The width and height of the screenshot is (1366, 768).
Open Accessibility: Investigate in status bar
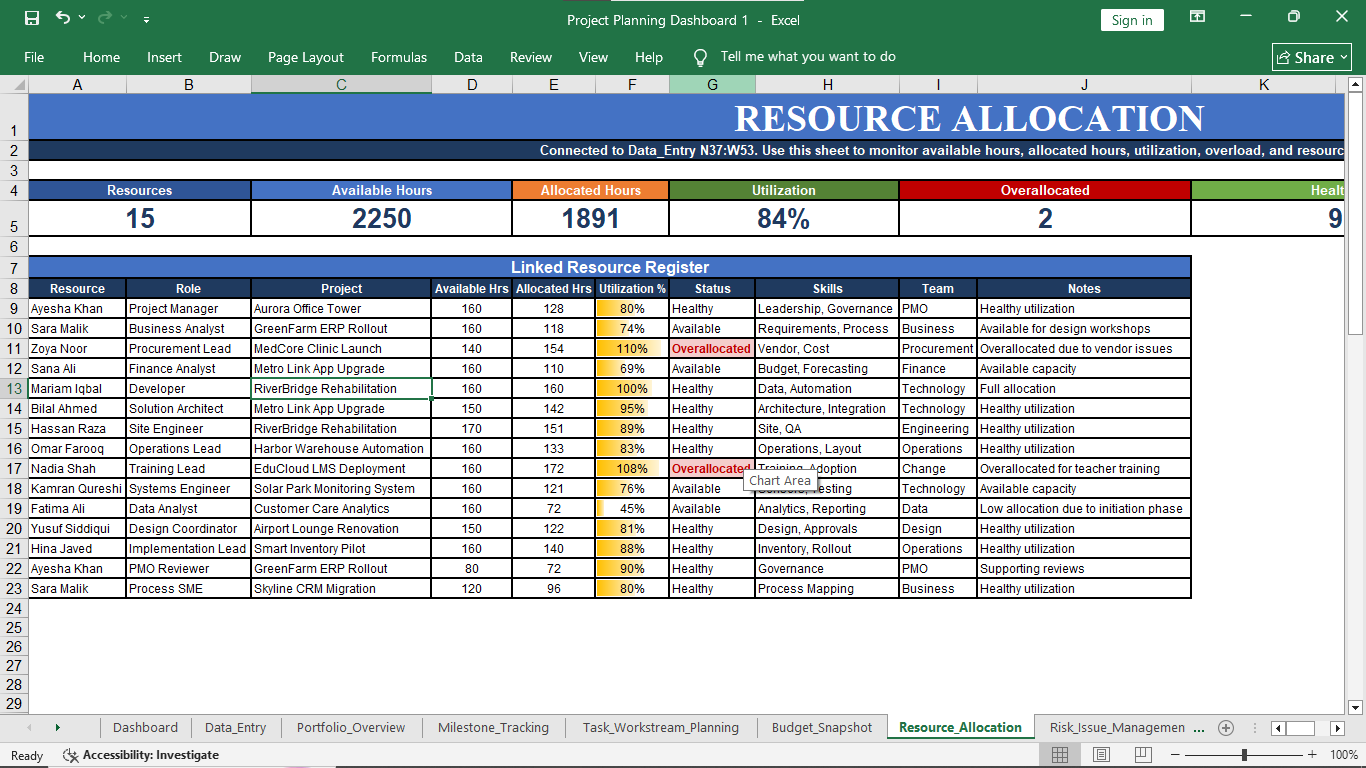(141, 755)
